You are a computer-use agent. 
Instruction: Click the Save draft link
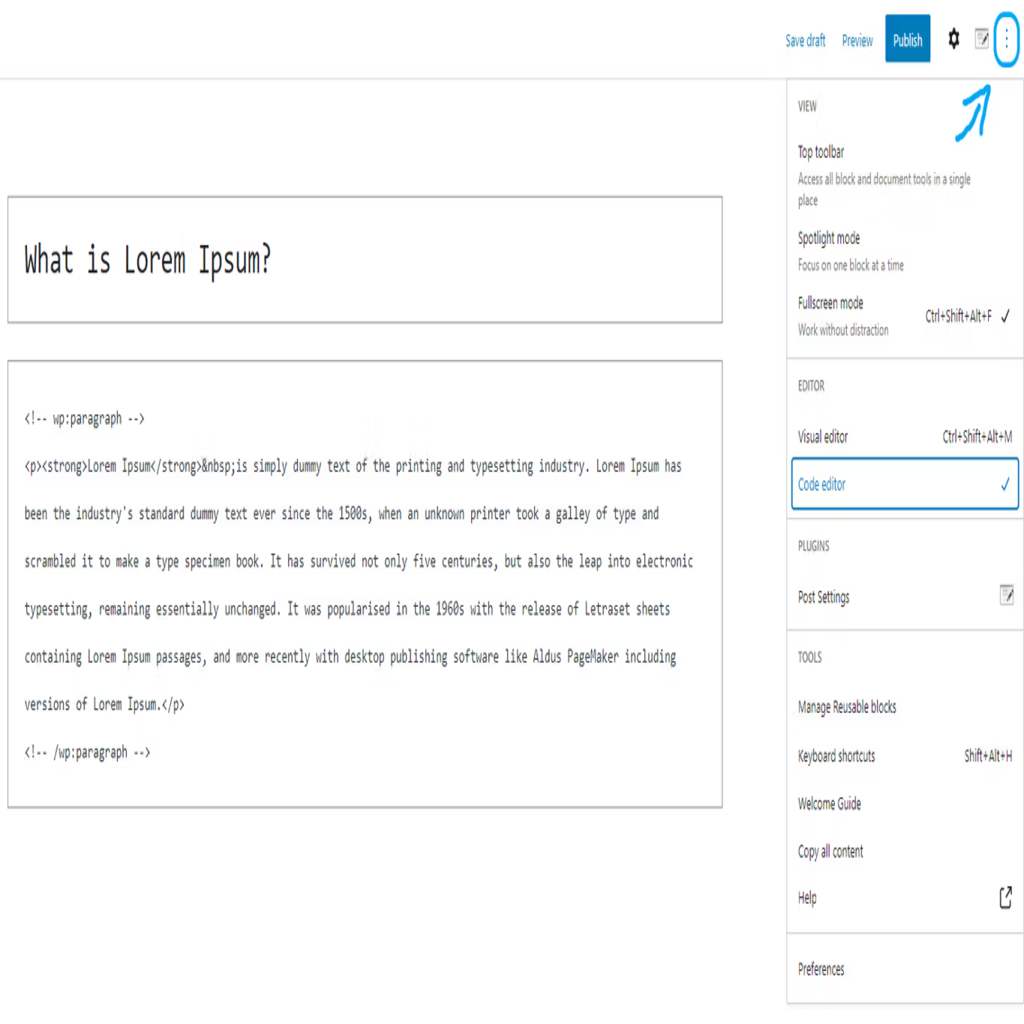tap(805, 40)
